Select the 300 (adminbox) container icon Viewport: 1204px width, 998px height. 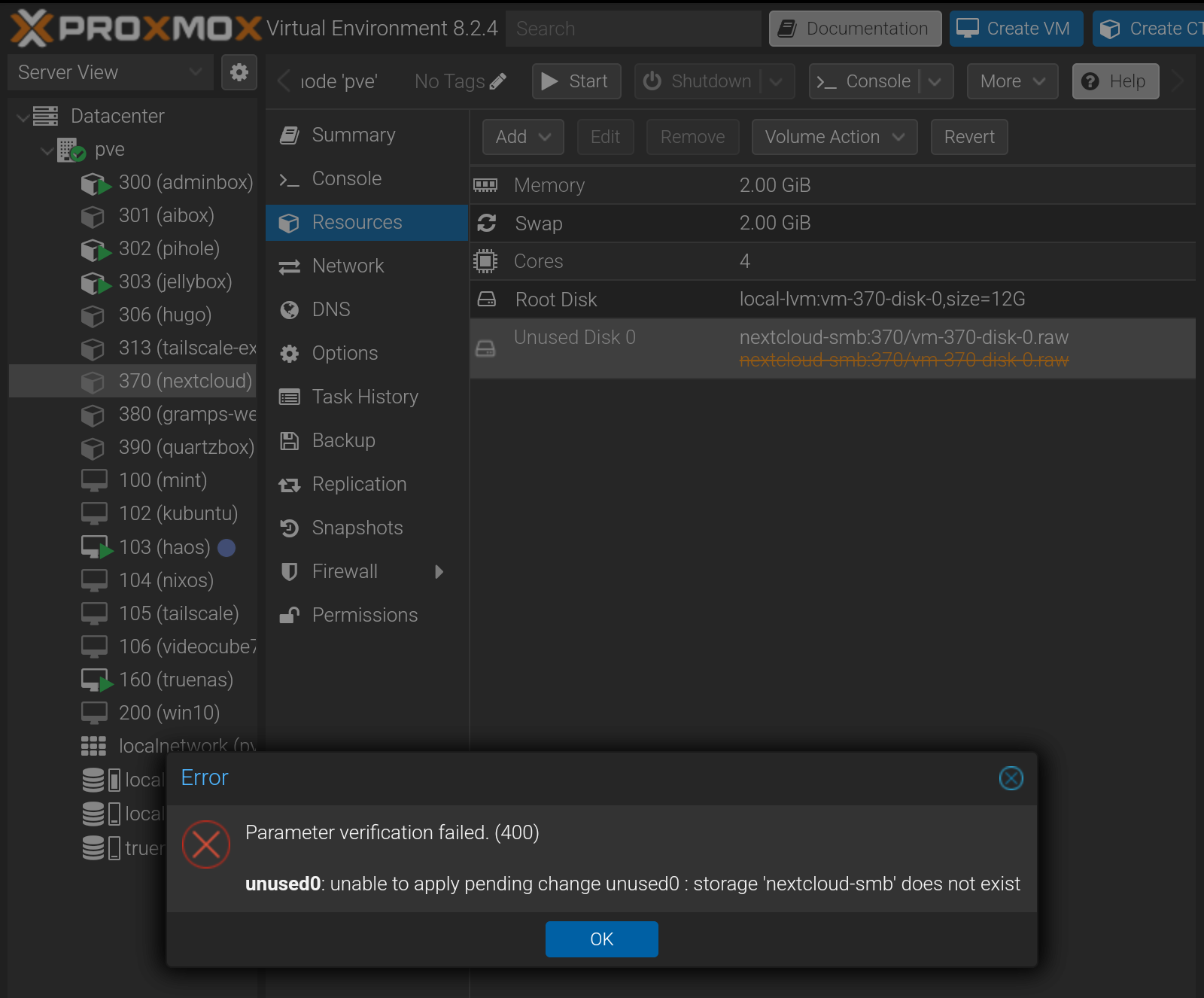96,183
